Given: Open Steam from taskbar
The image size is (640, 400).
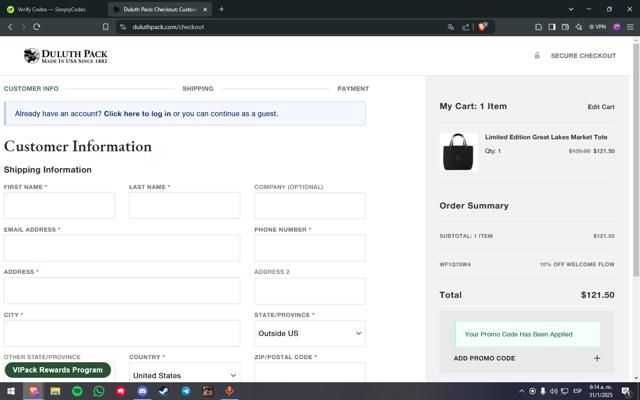Looking at the screenshot, I should (x=164, y=391).
